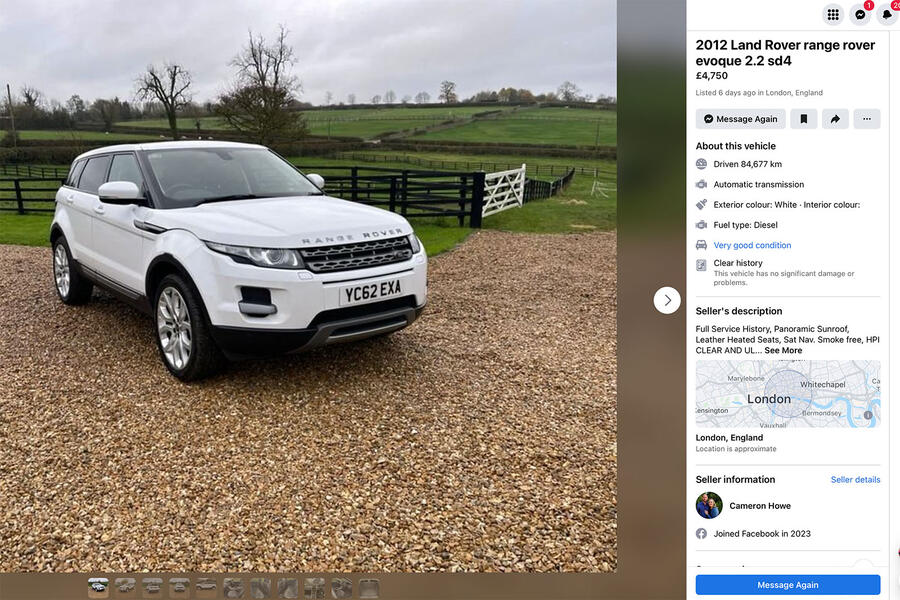Save listing with the bookmark icon
Screen dimensions: 900x600
coord(804,119)
